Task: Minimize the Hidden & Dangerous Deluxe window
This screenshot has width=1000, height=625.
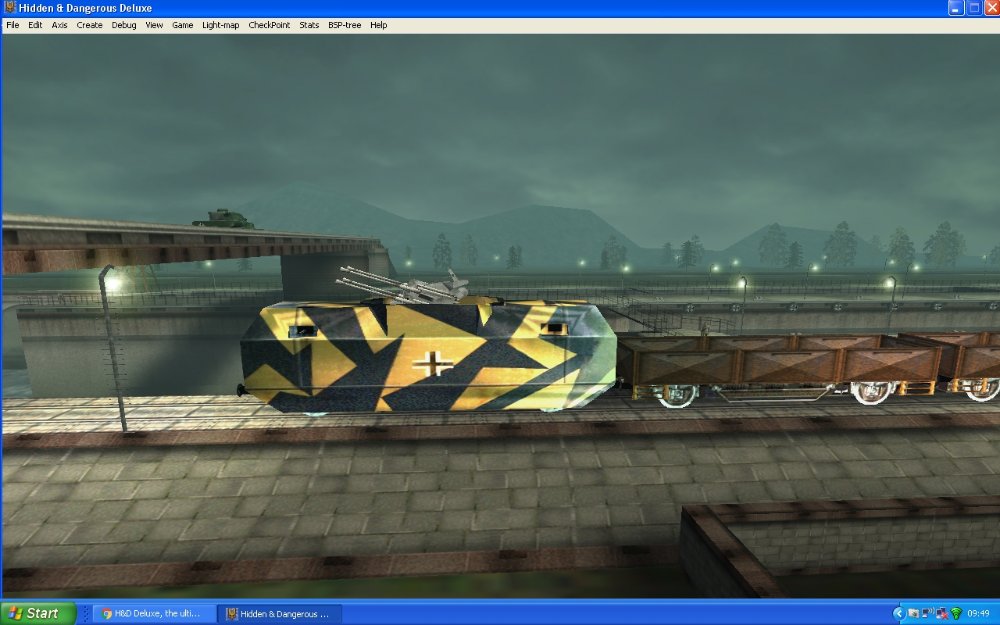Action: coord(955,8)
